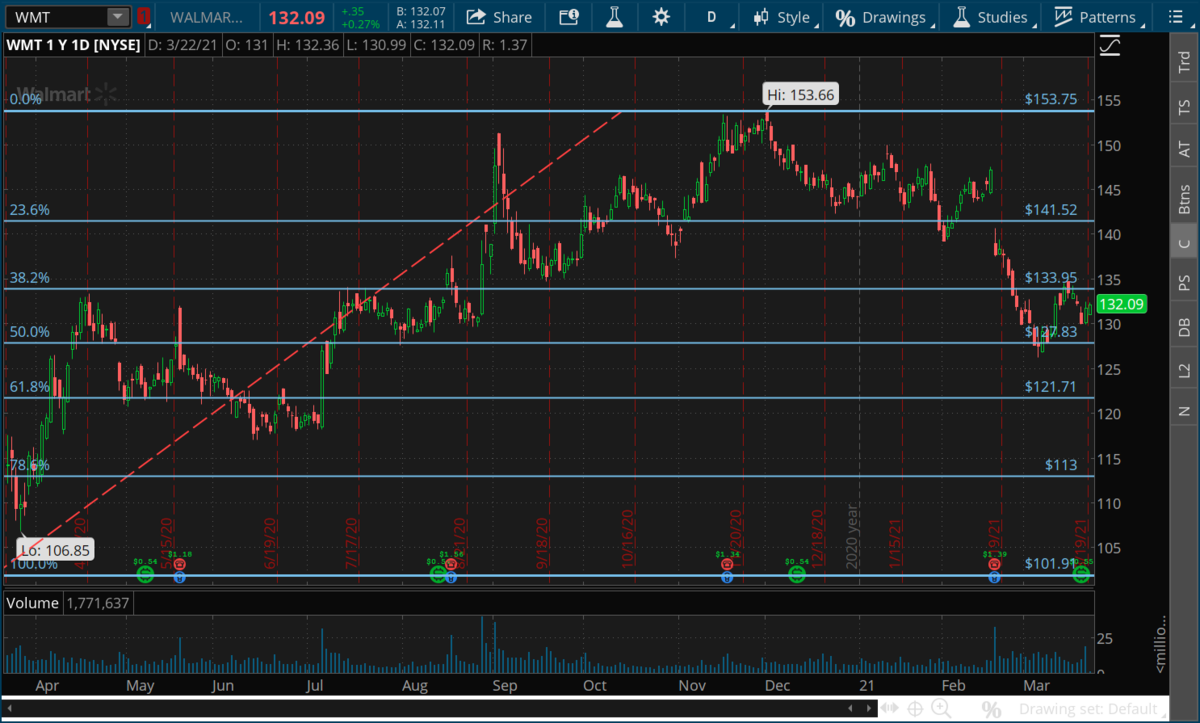Click the zoom-in magnifier icon
Image resolution: width=1200 pixels, height=723 pixels.
coord(941,709)
